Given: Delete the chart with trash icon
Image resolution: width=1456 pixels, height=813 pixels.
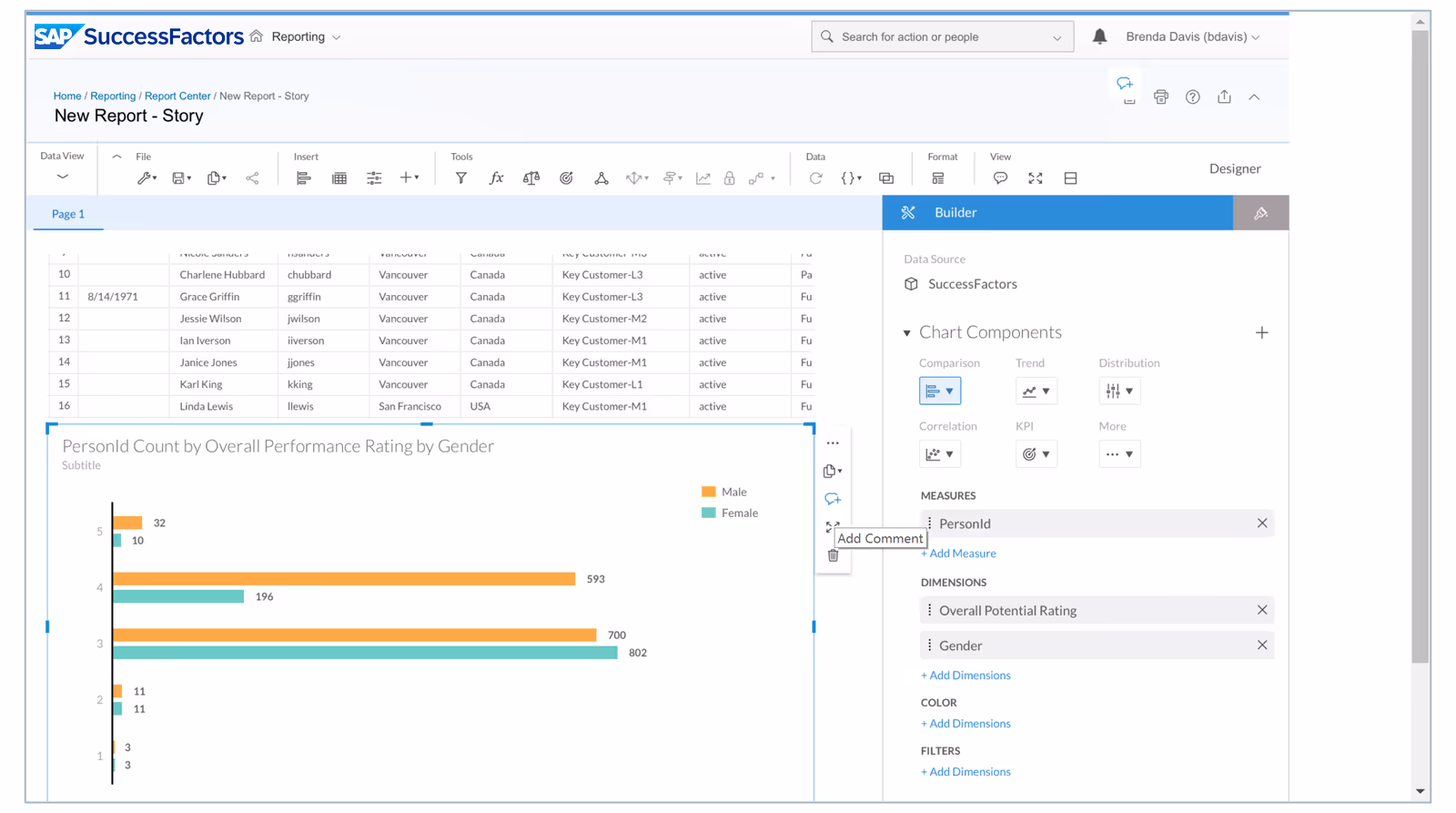Looking at the screenshot, I should (x=833, y=555).
